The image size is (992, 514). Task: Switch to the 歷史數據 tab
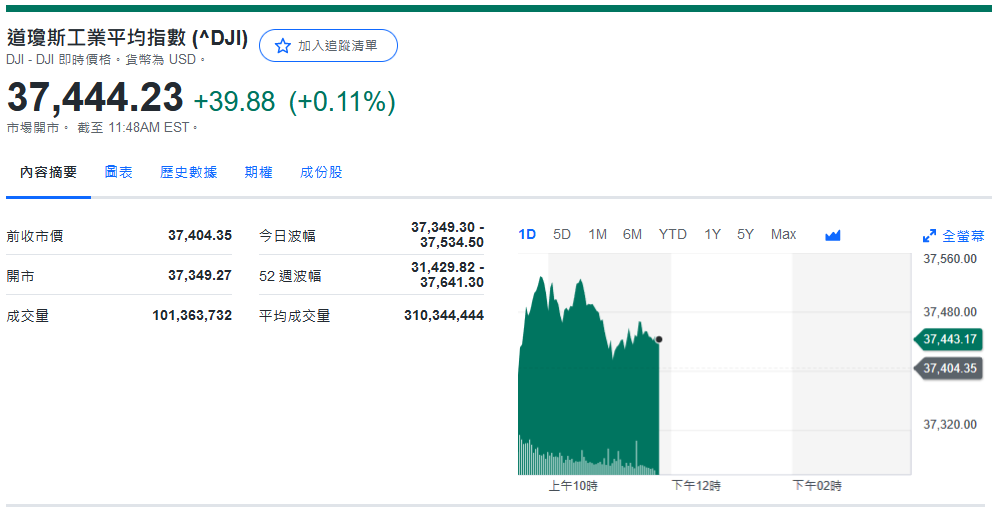188,172
